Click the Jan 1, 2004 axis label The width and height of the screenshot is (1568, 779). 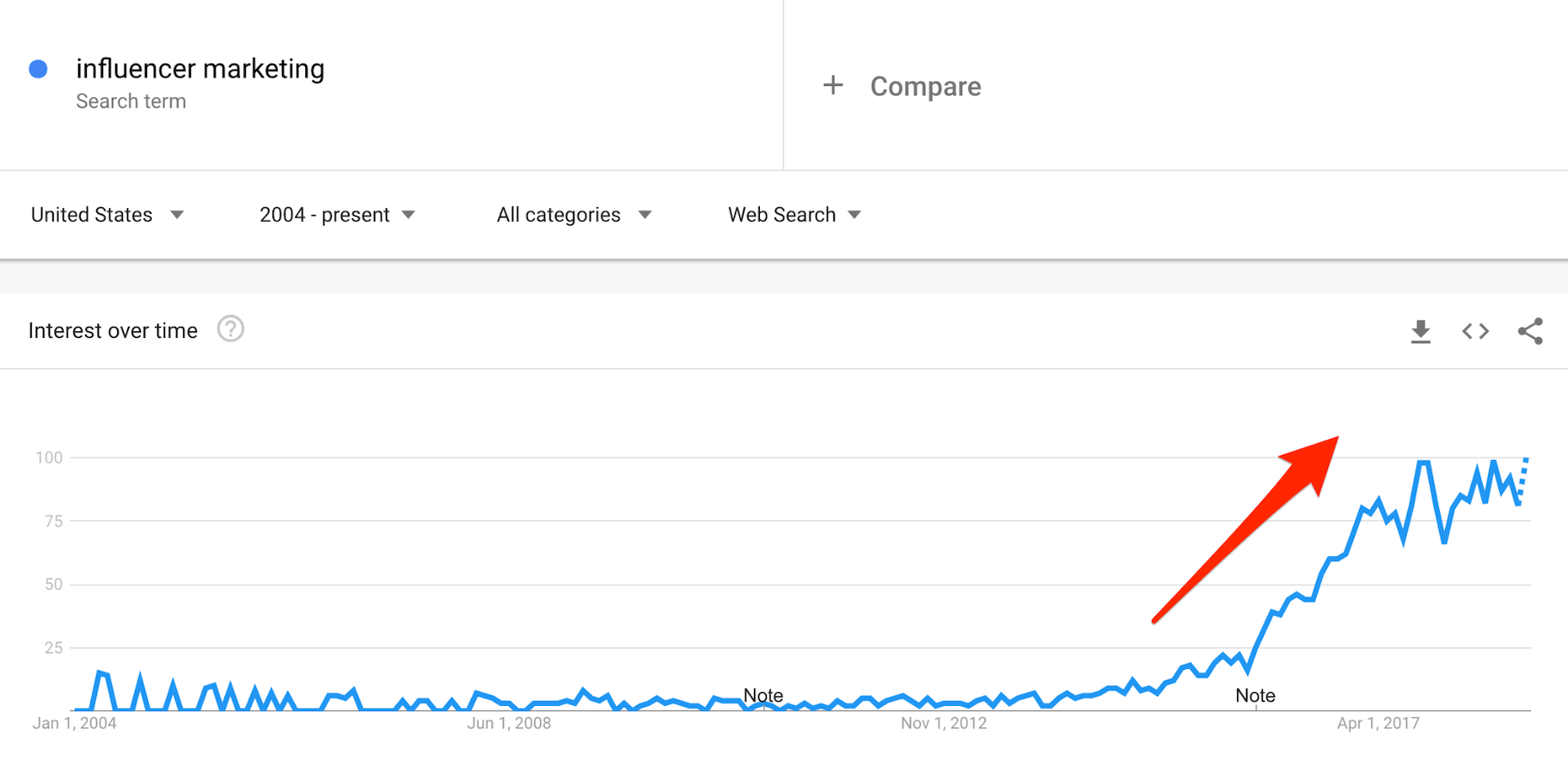click(75, 723)
